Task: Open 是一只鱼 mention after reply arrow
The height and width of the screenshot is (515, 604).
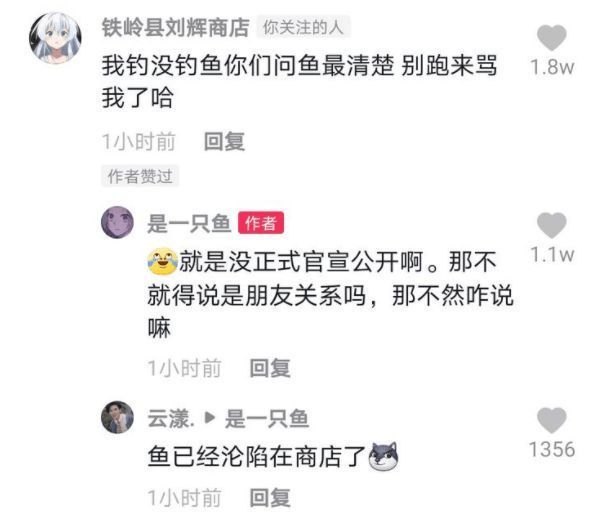Action: [x=267, y=418]
